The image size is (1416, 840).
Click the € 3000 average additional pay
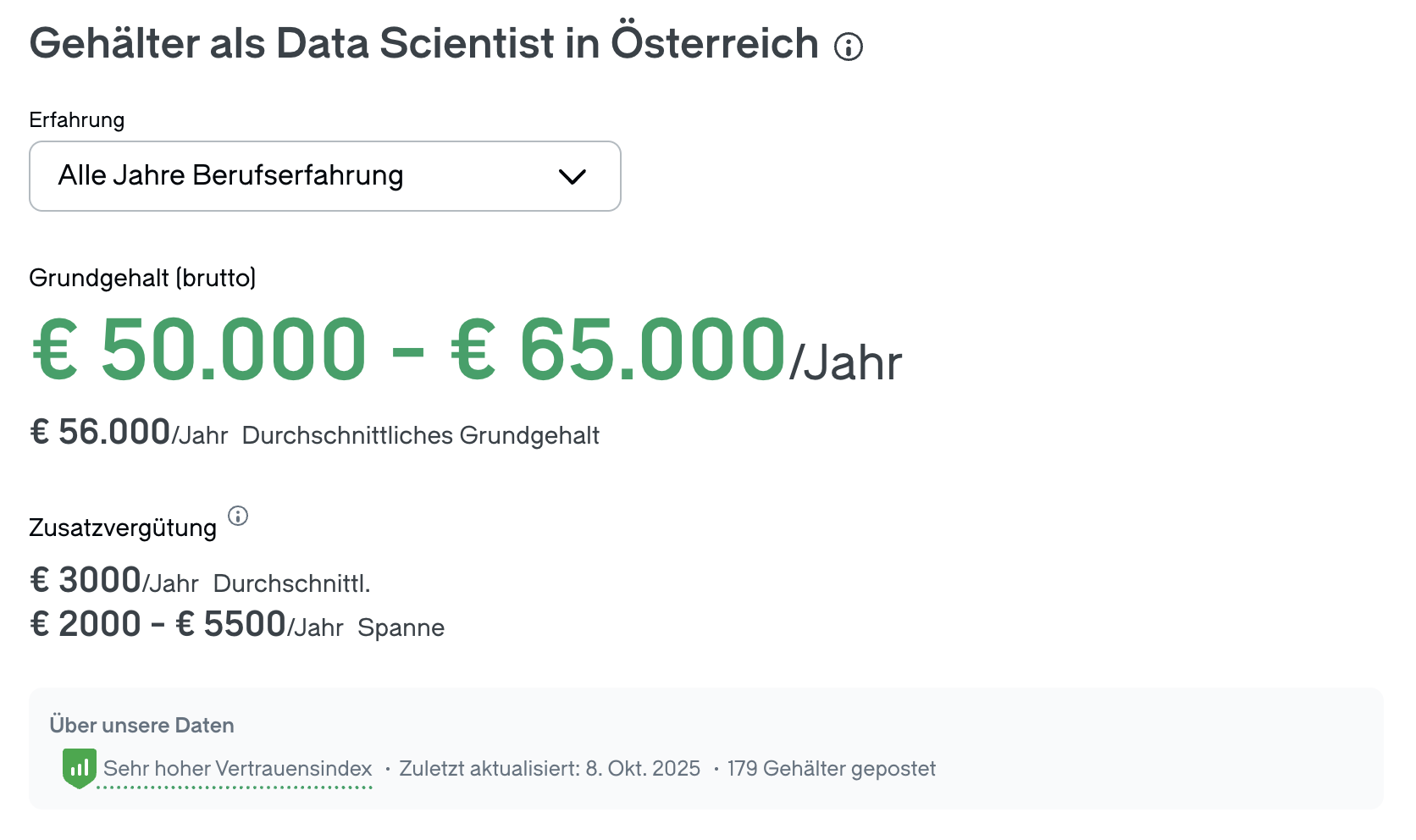[x=86, y=581]
